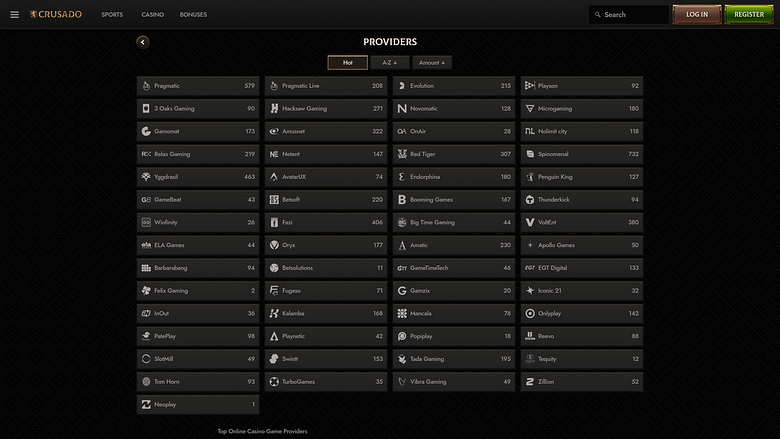This screenshot has height=439, width=780.
Task: Click the Yggdrasil icon
Action: point(146,177)
